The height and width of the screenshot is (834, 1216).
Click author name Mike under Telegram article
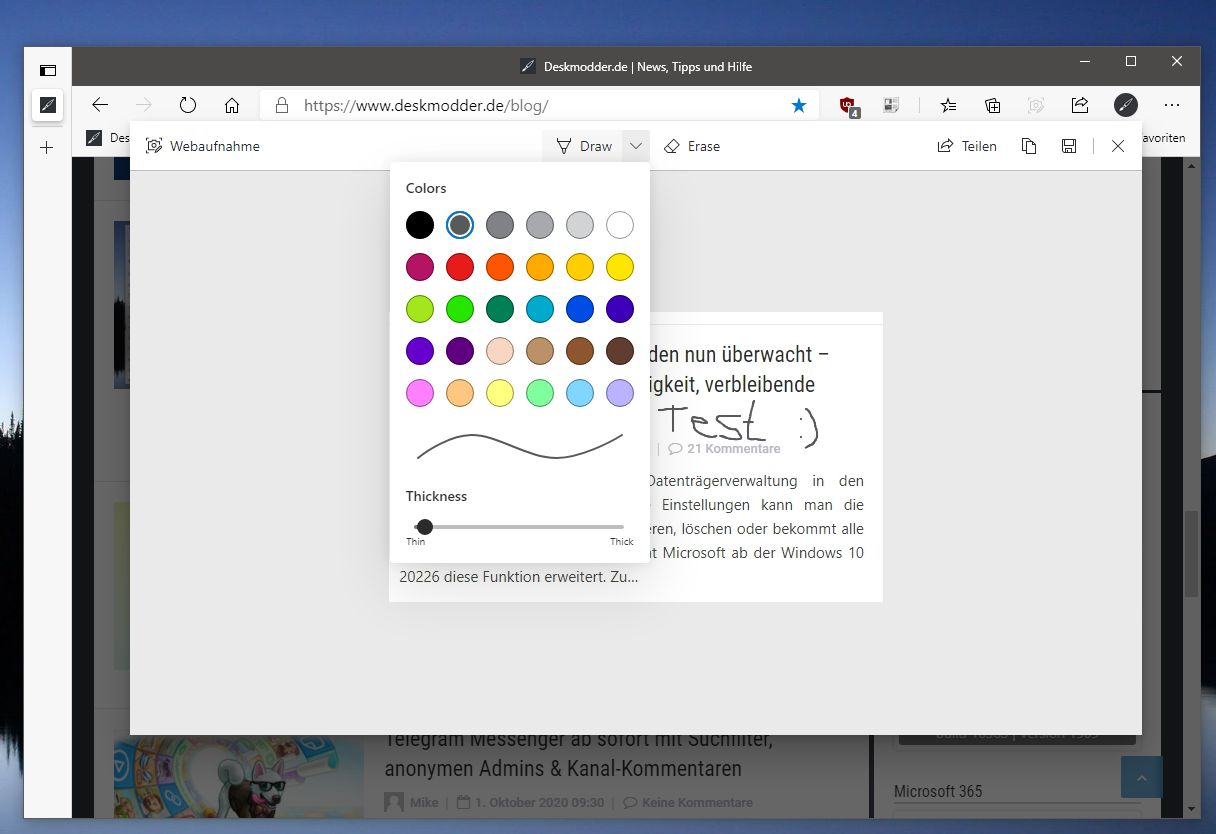click(424, 802)
